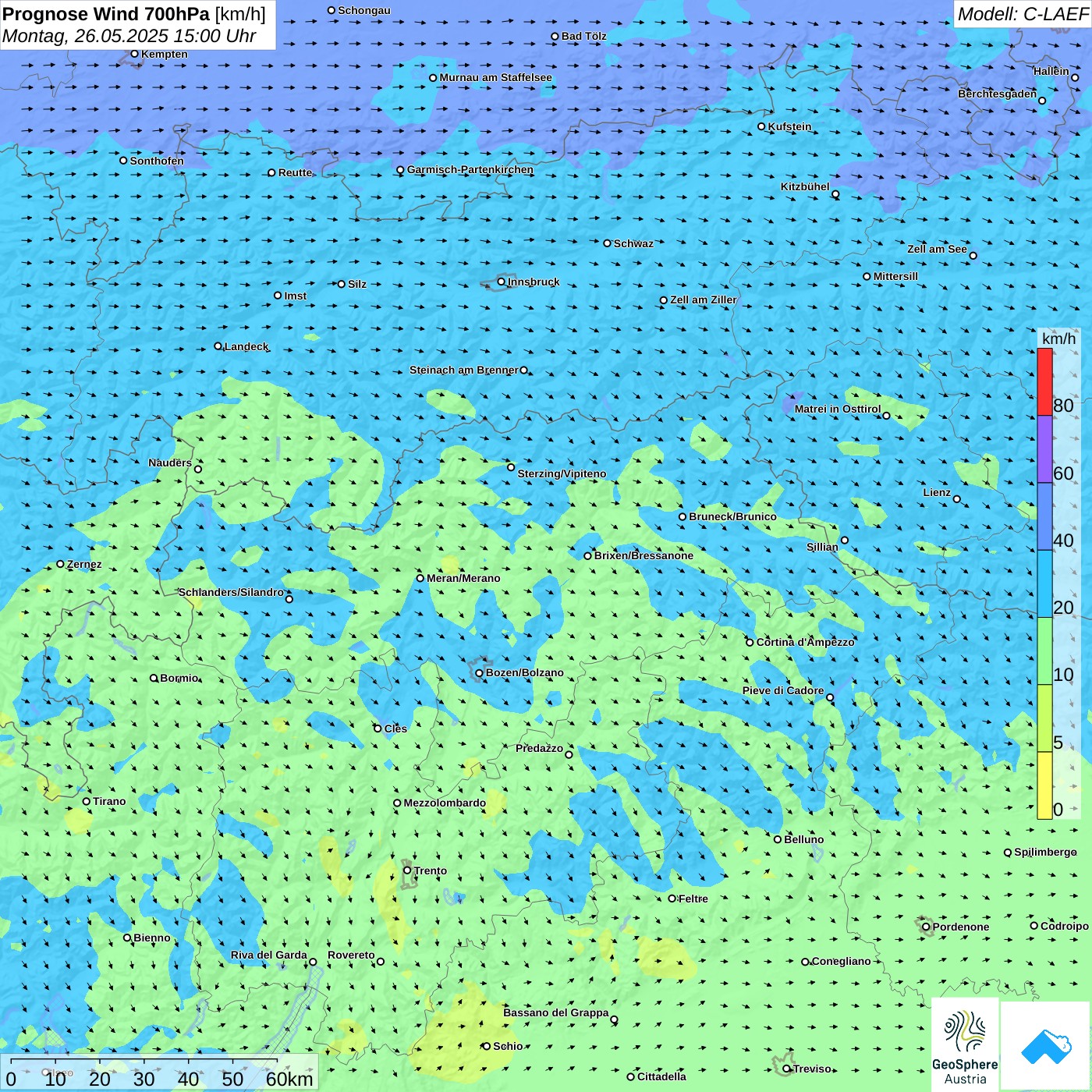1092x1092 pixels.
Task: Click the 'Mezzolombardo' label
Action: click(445, 803)
